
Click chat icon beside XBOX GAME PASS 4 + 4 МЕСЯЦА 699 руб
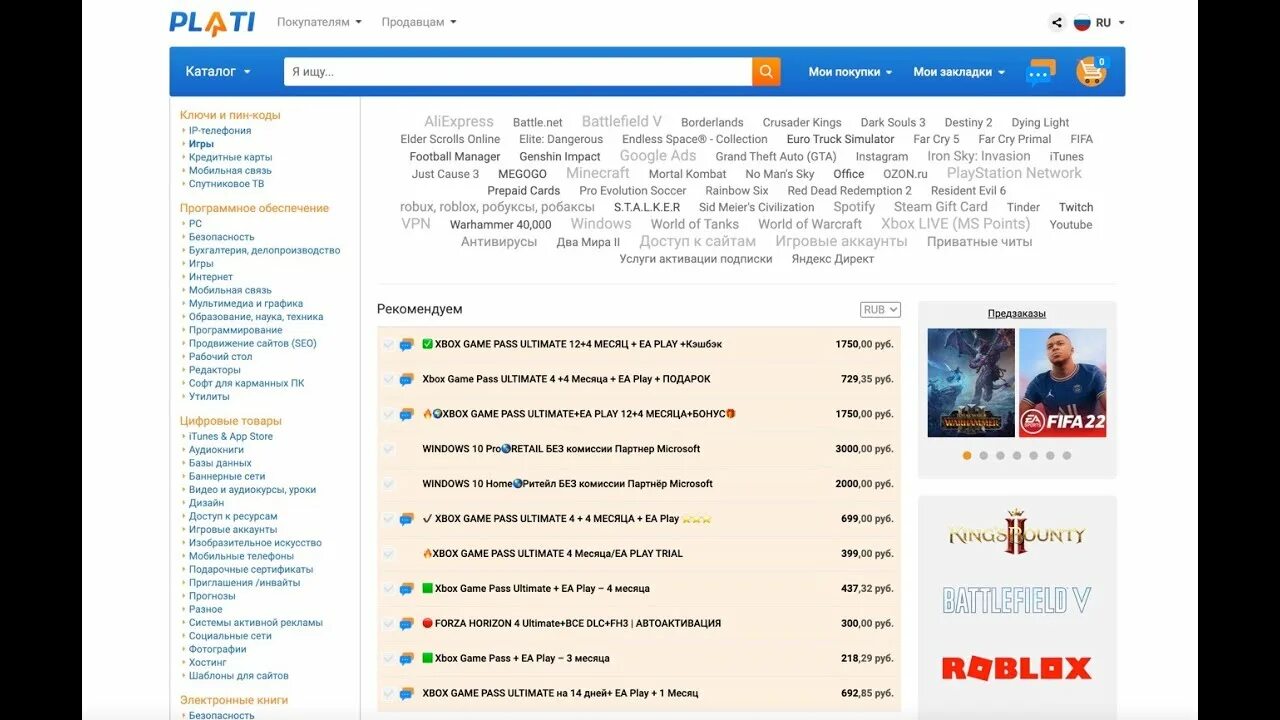click(407, 519)
